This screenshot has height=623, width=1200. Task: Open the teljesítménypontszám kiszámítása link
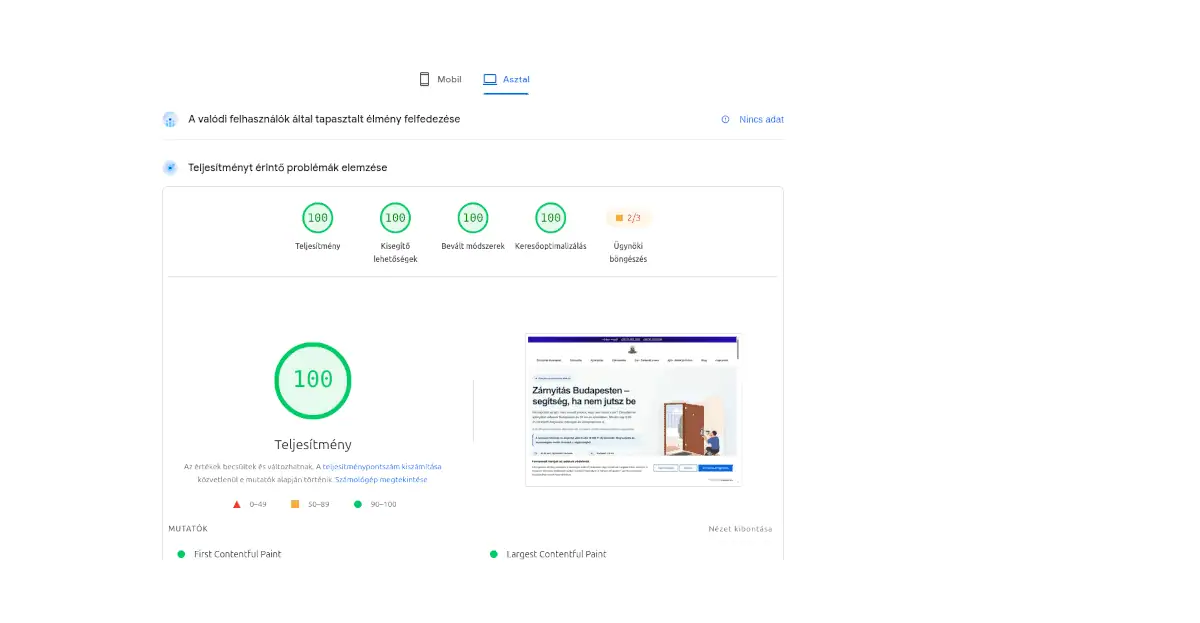pos(382,466)
